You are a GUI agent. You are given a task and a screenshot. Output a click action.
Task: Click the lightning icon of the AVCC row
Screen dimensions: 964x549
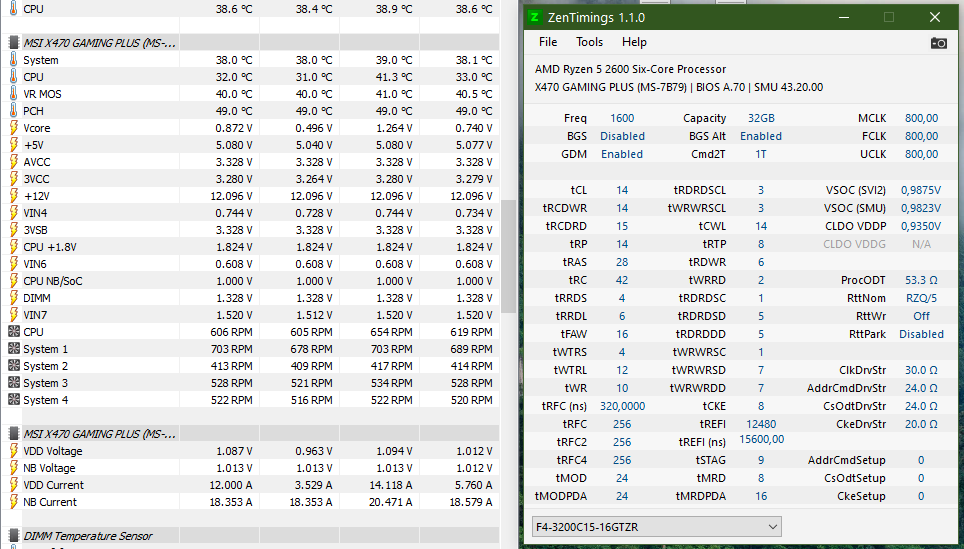(14, 162)
